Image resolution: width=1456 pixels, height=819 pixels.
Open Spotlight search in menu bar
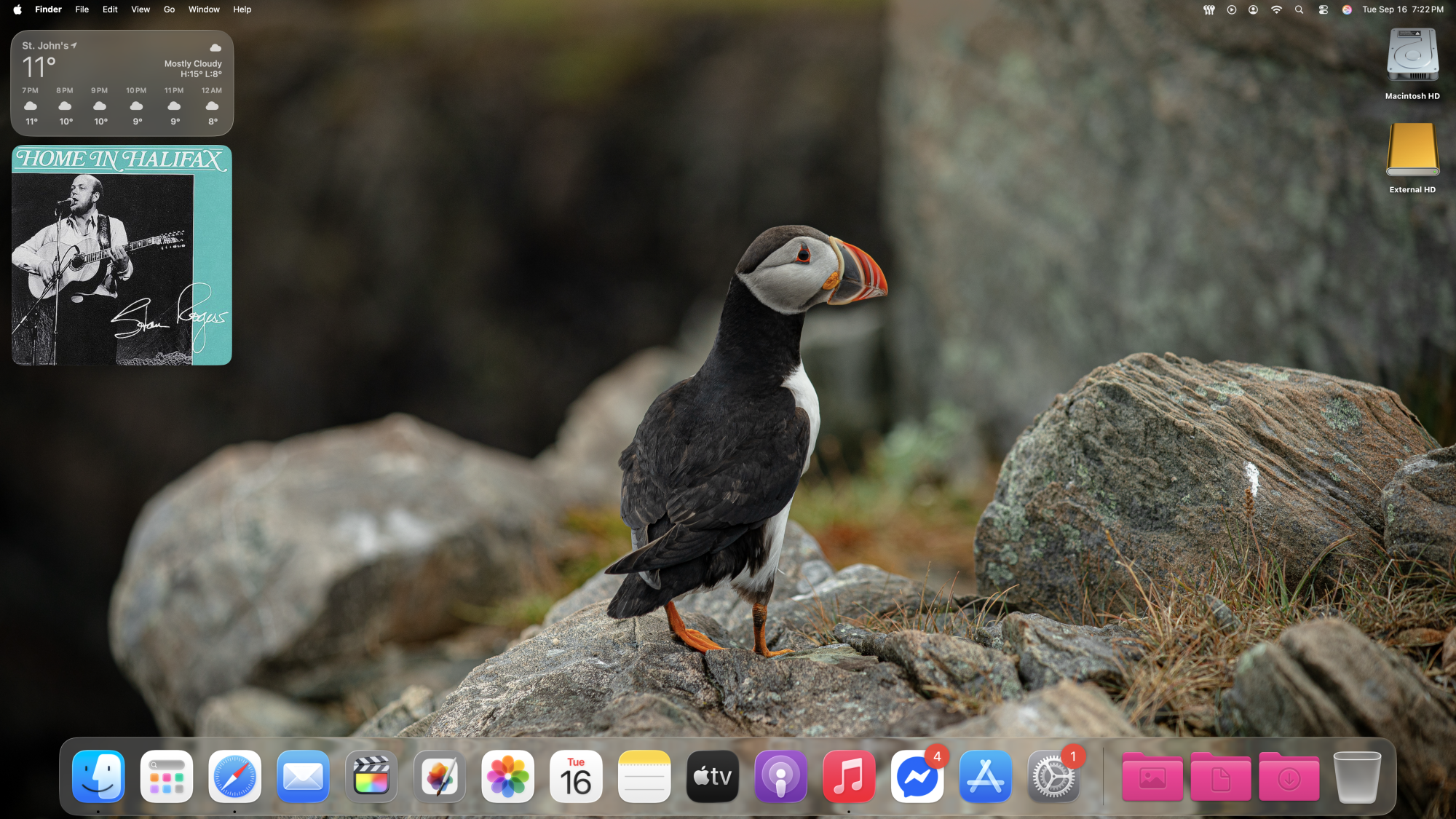(x=1299, y=9)
